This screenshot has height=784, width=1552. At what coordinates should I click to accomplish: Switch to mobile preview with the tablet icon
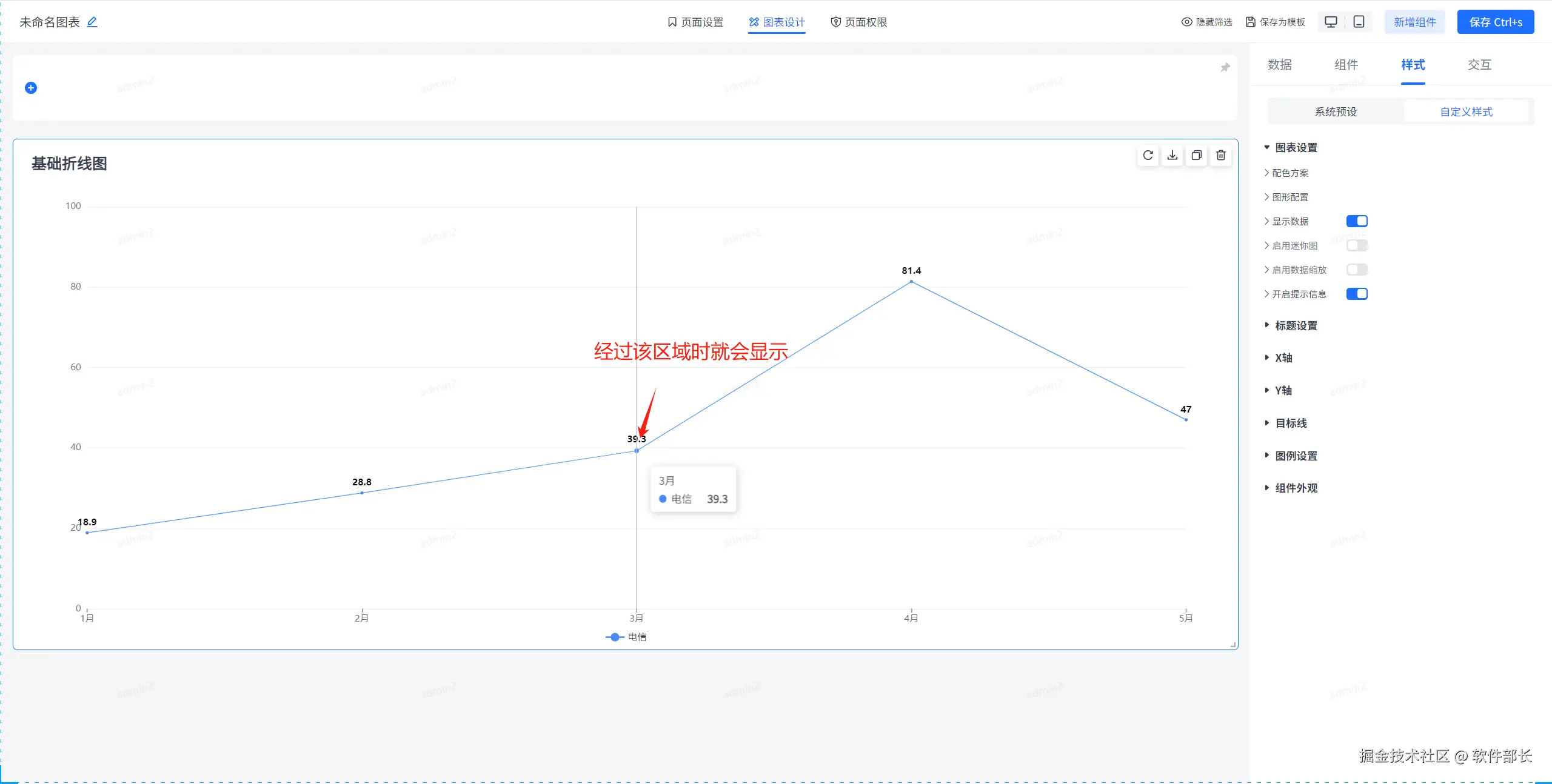coord(1359,22)
